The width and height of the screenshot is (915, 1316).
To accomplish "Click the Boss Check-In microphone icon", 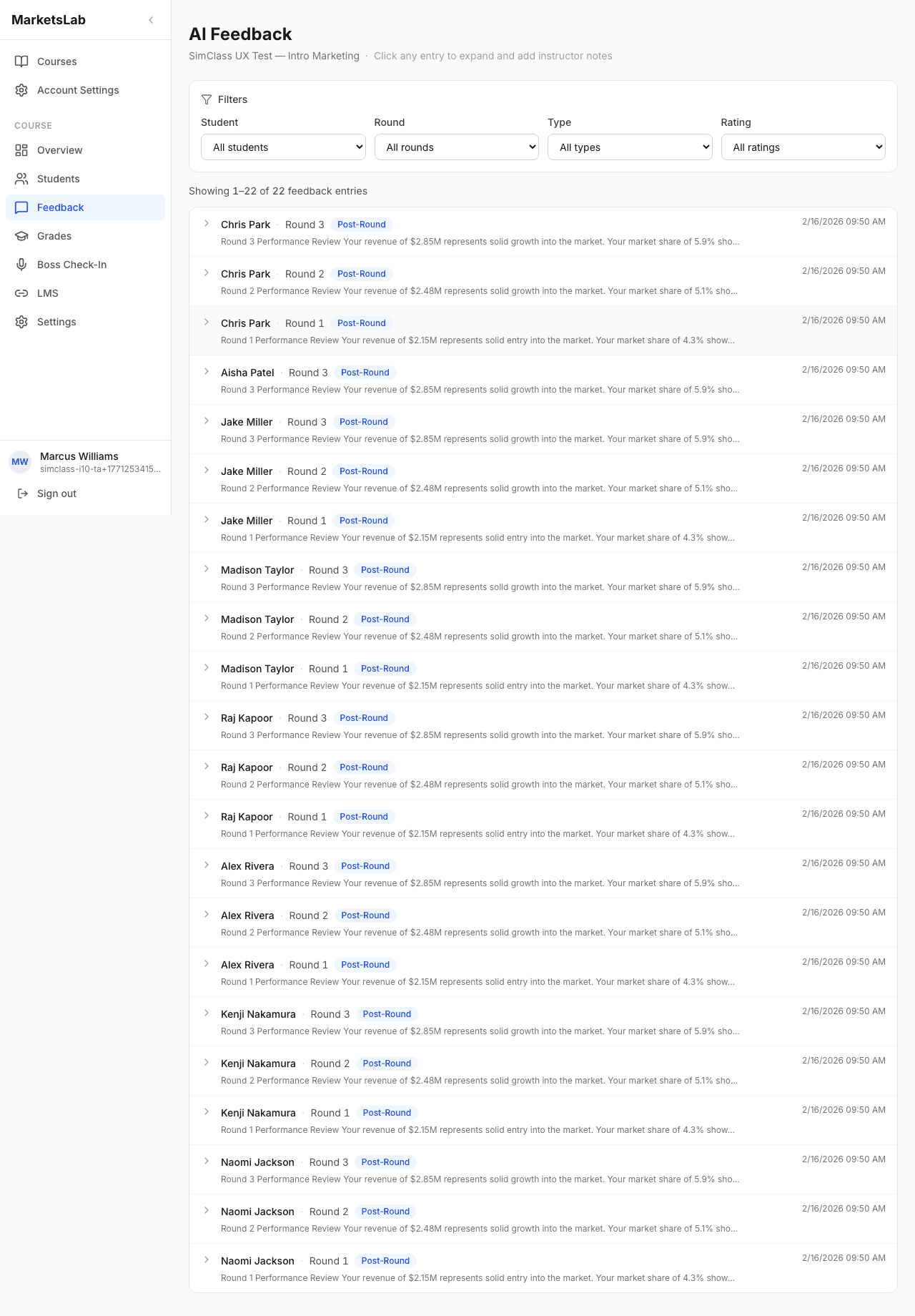I will (21, 265).
